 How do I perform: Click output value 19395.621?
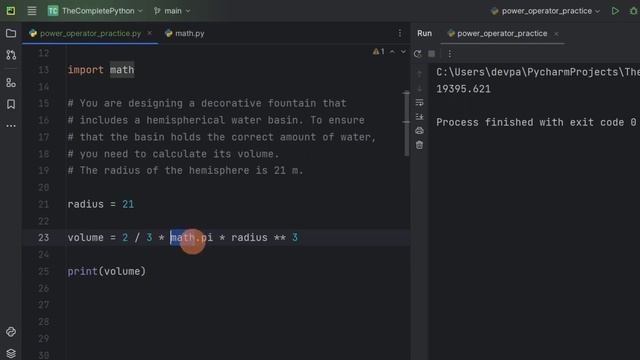tap(463, 89)
